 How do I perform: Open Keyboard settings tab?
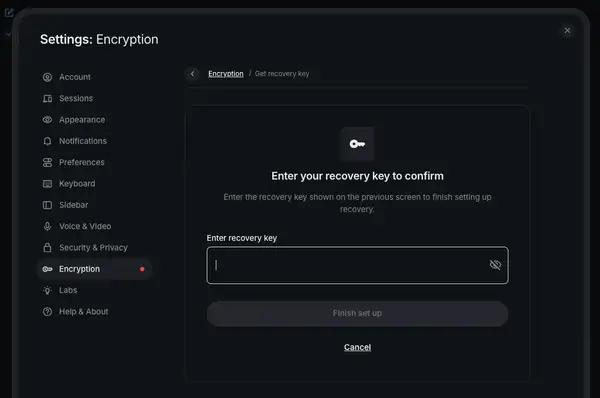click(x=94, y=184)
